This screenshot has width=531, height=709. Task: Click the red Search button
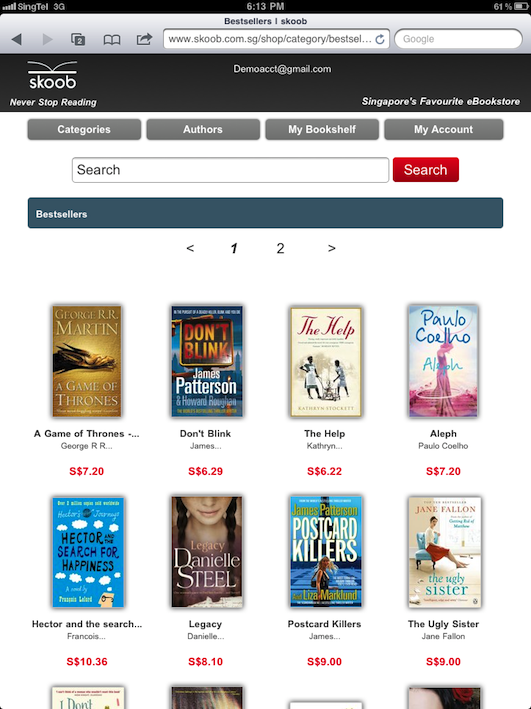pos(426,170)
